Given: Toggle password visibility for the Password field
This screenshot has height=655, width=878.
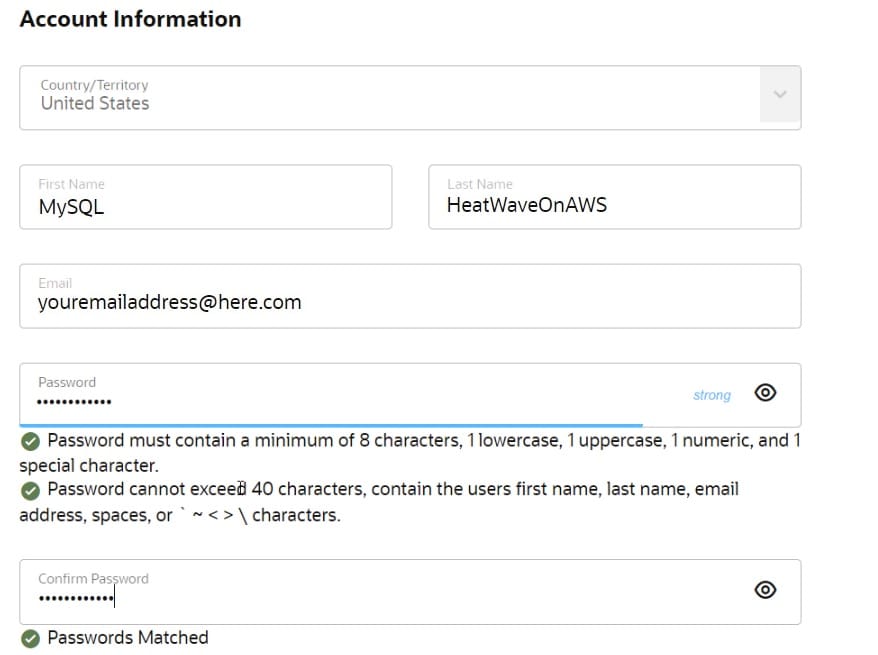Looking at the screenshot, I should tap(765, 393).
